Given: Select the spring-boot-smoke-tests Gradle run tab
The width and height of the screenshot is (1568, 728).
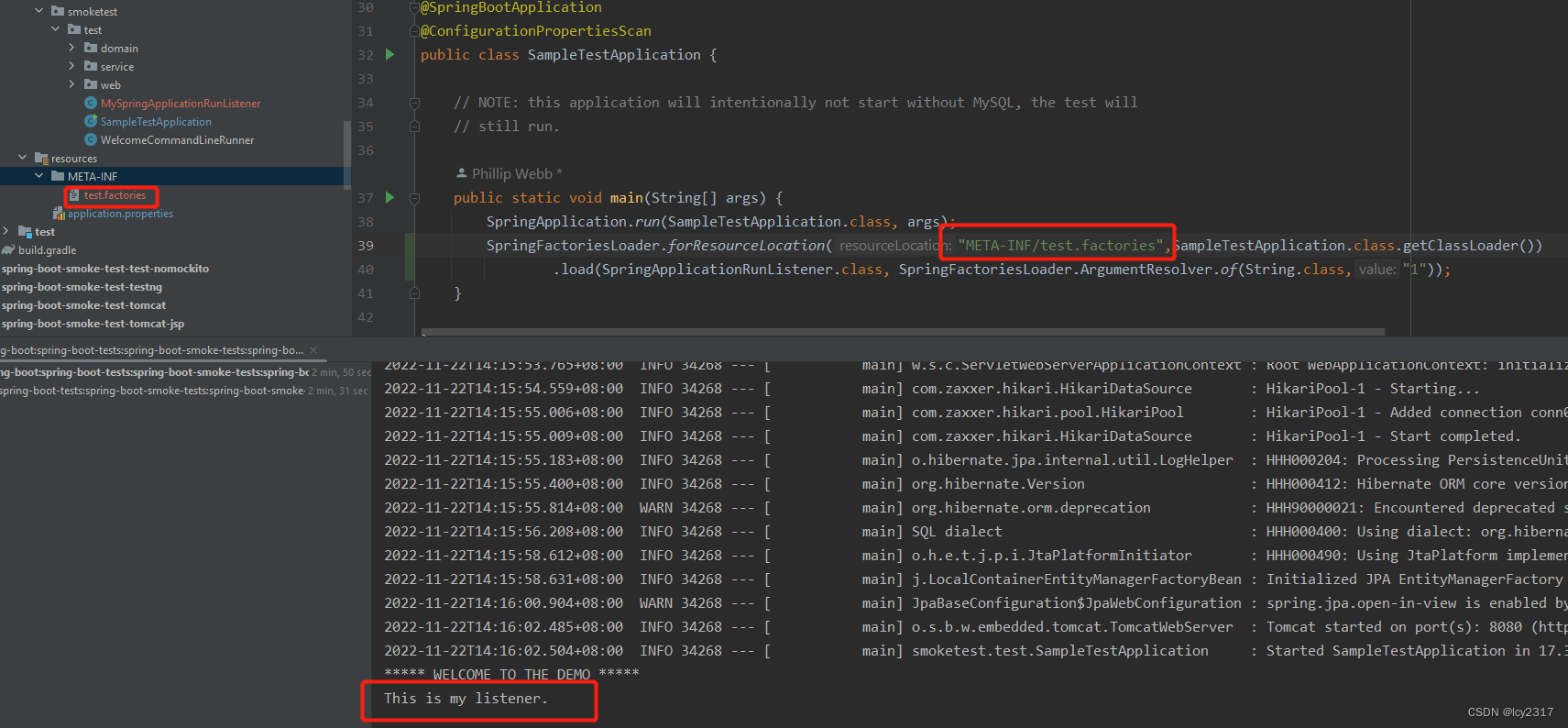Looking at the screenshot, I should [152, 350].
